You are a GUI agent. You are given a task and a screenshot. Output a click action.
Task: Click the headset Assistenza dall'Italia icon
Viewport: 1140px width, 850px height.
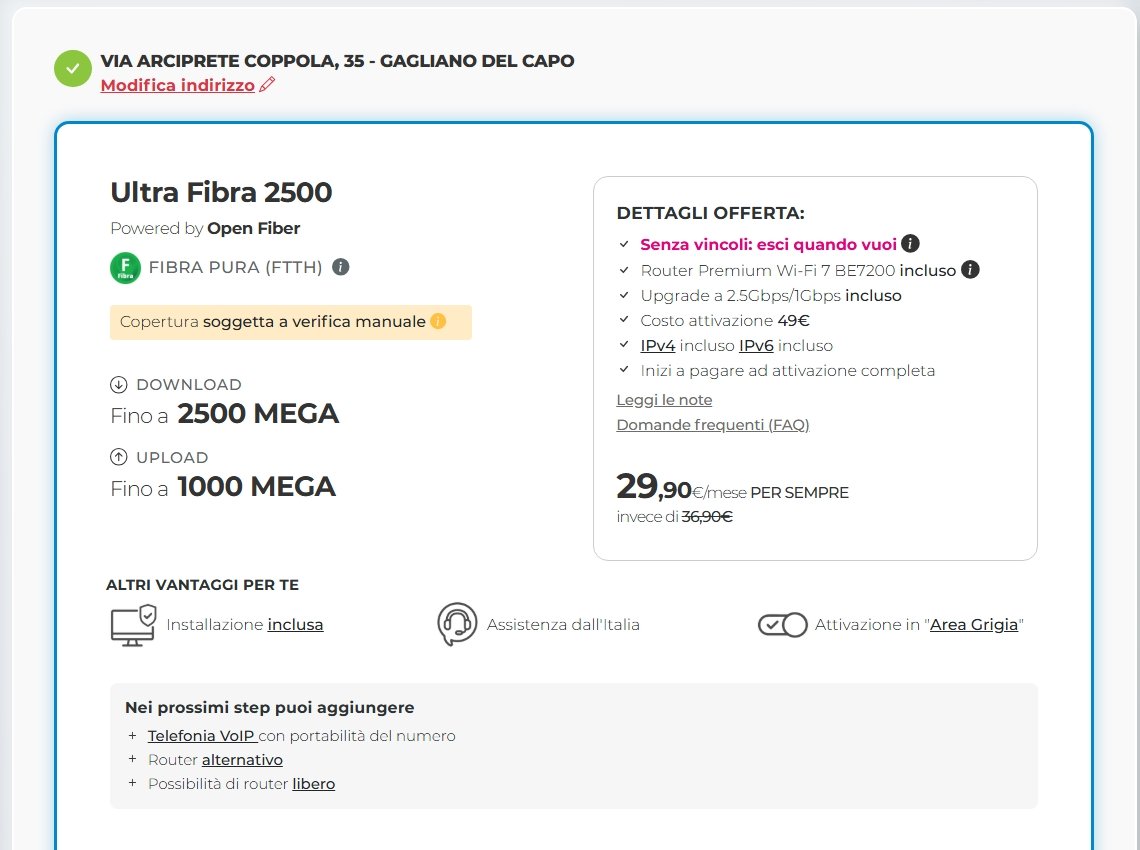(457, 624)
